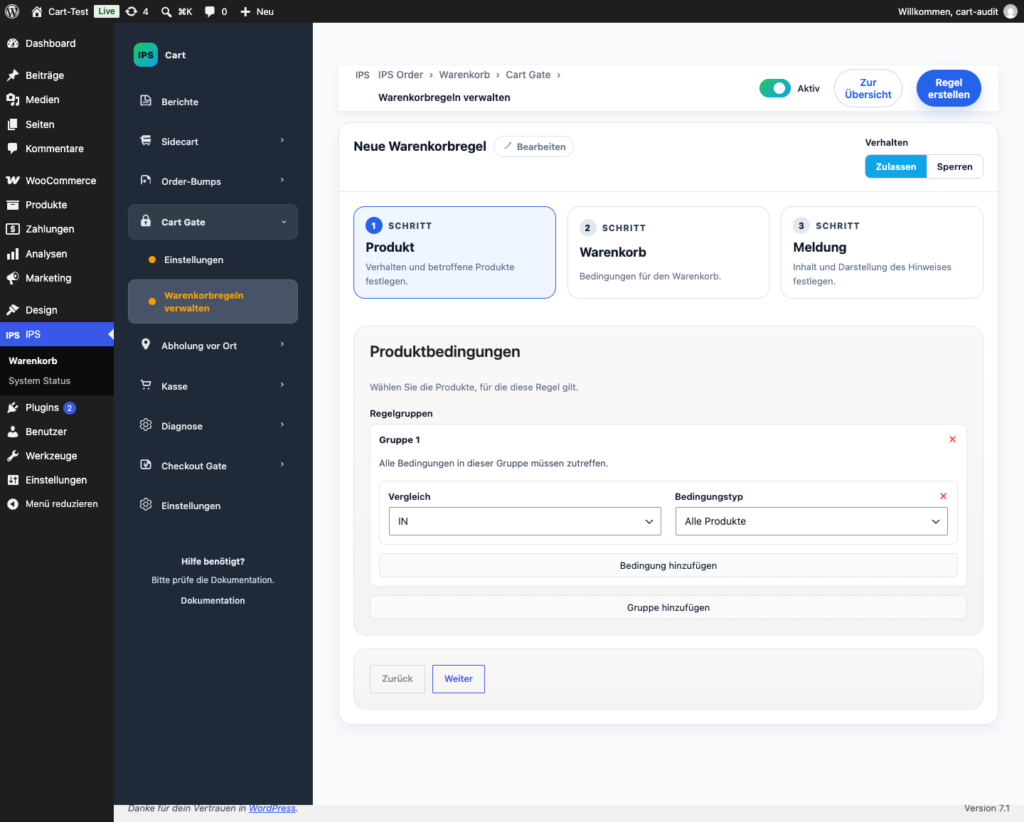
Task: Open Warenkorbregeln verwalten in sidebar
Action: coord(213,302)
